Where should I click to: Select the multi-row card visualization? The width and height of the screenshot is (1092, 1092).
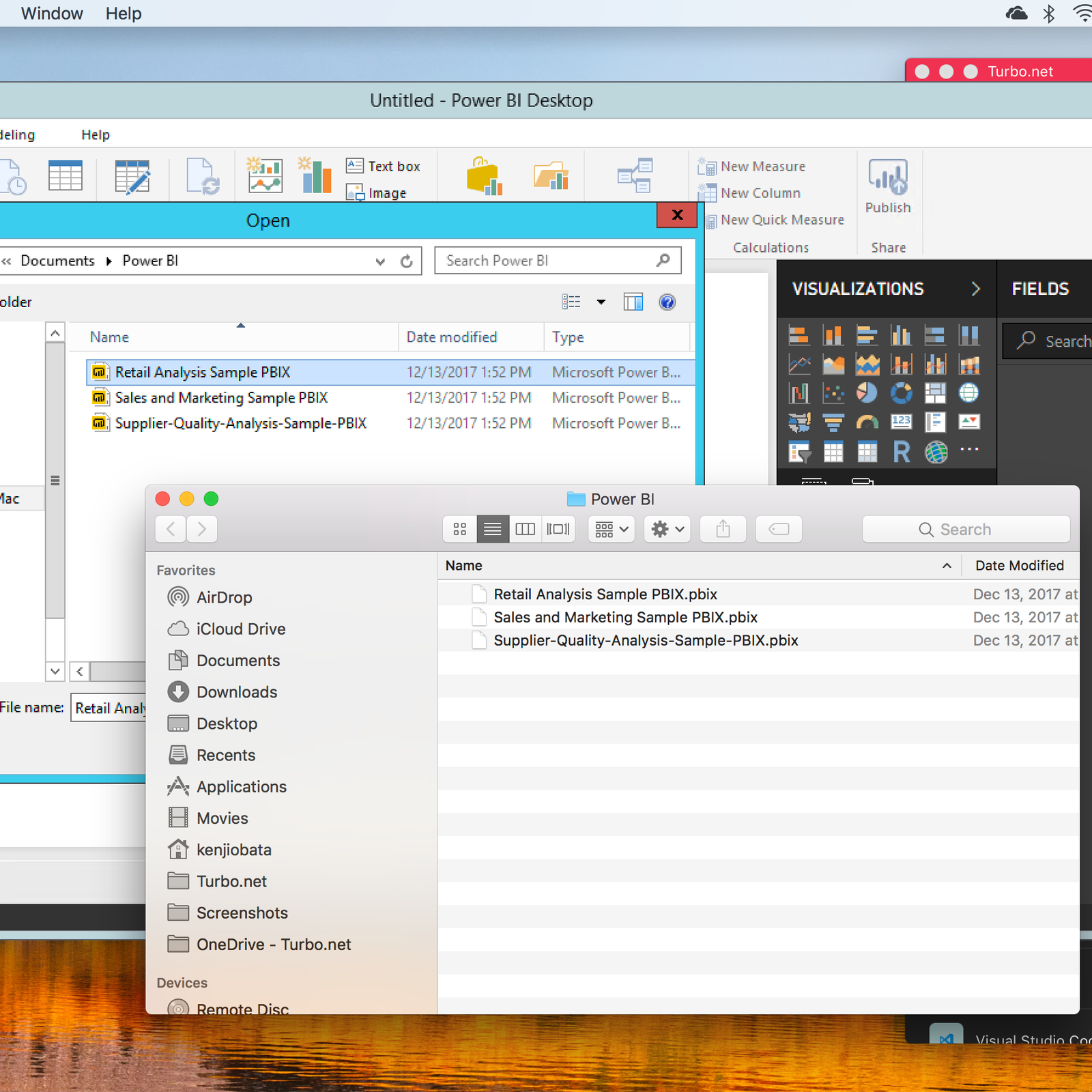(x=935, y=422)
